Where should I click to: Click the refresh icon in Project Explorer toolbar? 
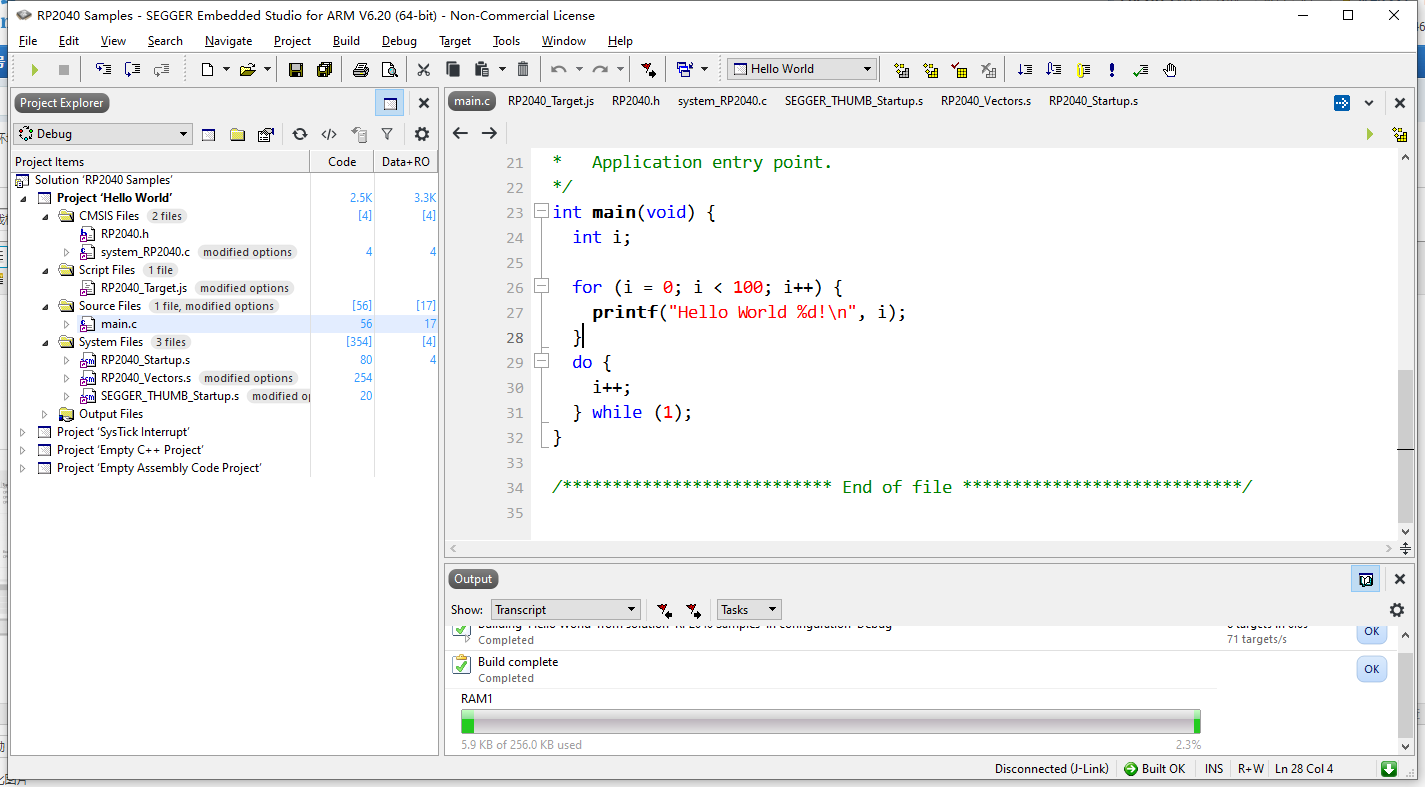click(300, 134)
